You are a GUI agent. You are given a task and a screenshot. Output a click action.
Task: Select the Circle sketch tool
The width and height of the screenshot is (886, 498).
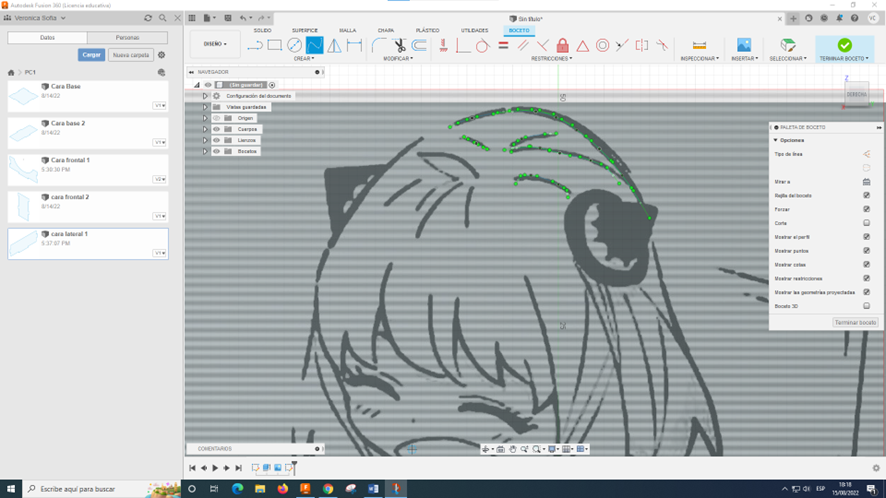point(294,45)
